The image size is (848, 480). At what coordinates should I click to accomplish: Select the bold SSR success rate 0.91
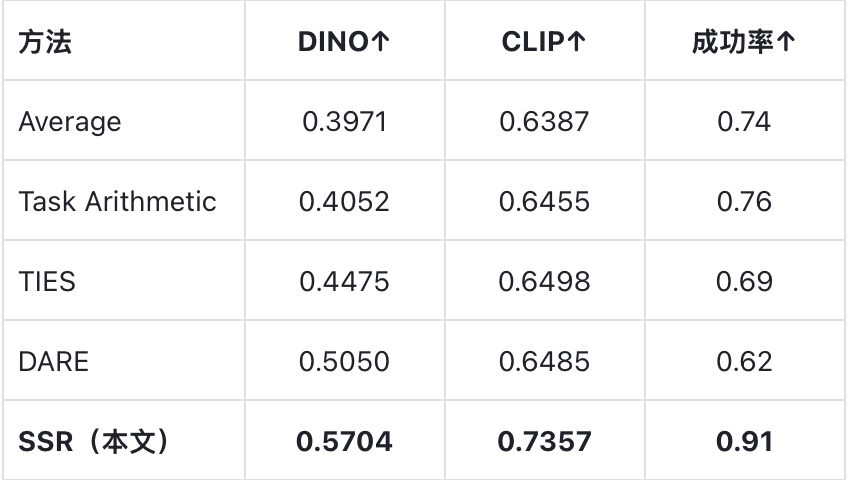(x=744, y=442)
